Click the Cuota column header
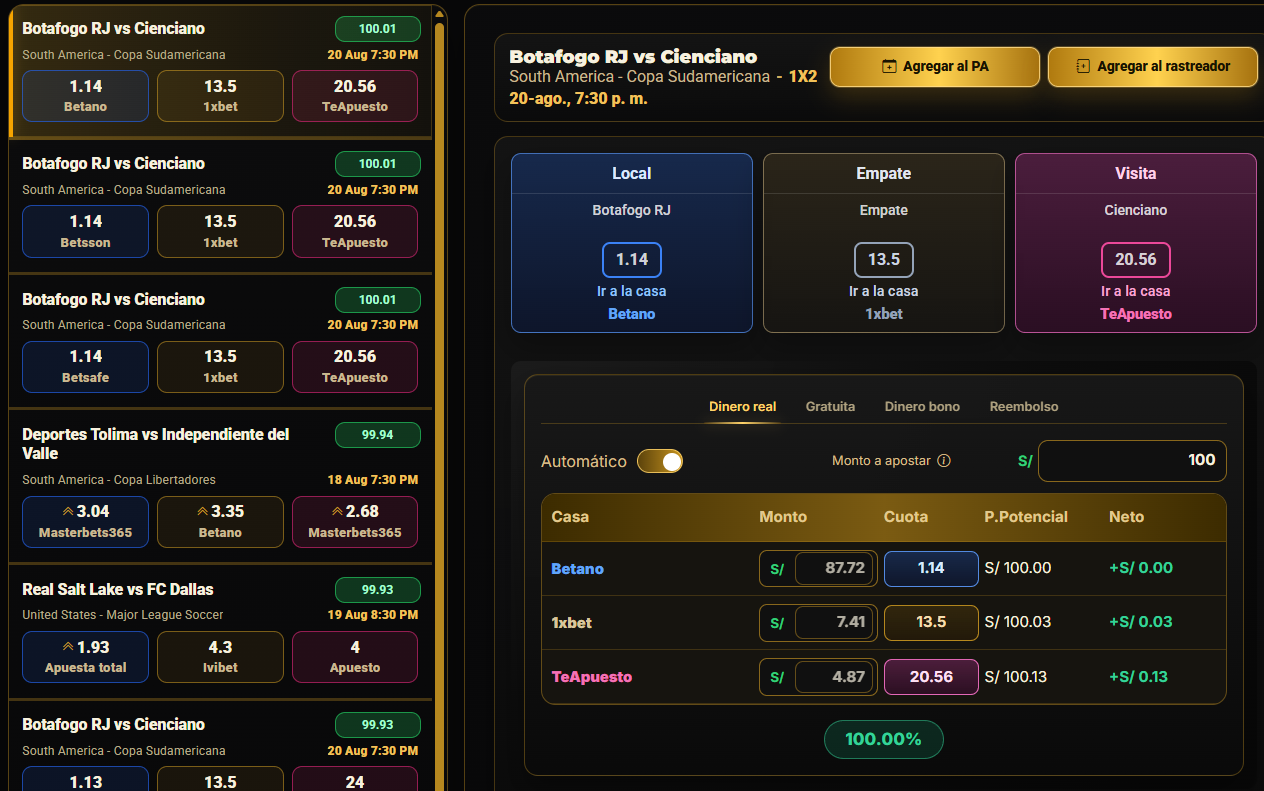Screen dimensions: 1264x791 pos(906,517)
